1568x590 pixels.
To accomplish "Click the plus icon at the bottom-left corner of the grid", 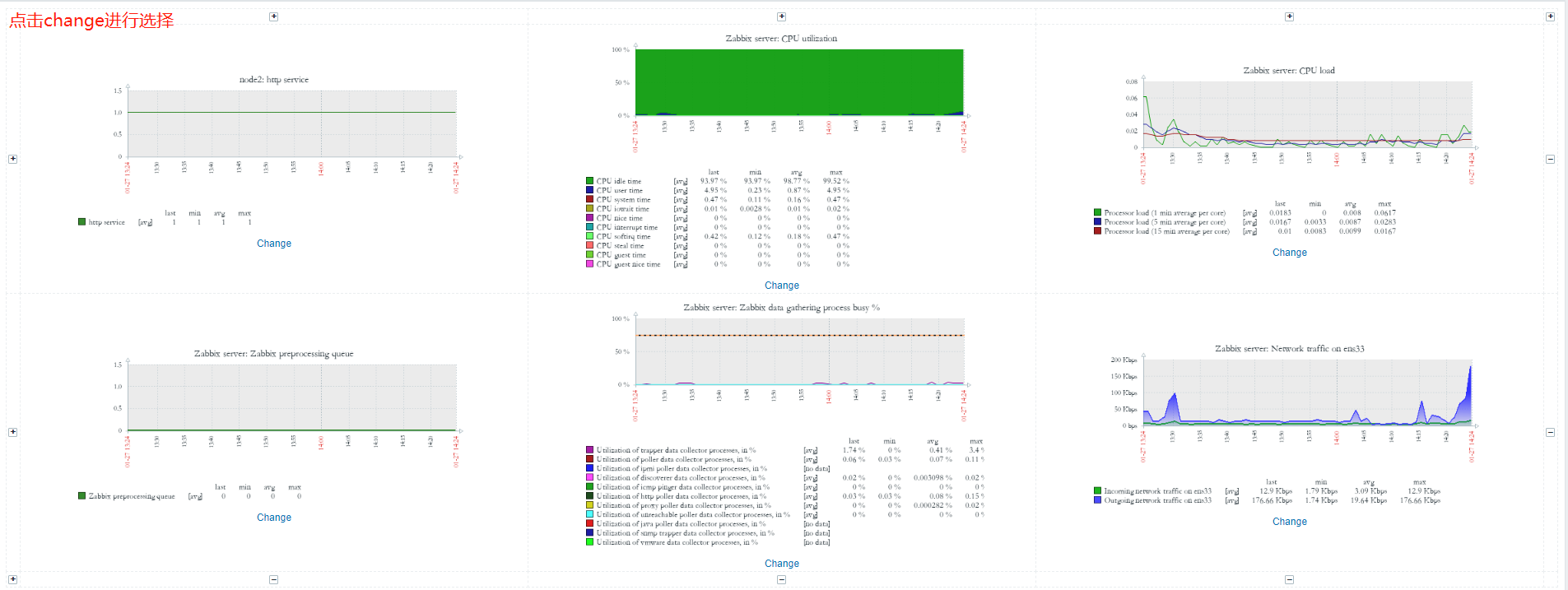I will click(12, 579).
